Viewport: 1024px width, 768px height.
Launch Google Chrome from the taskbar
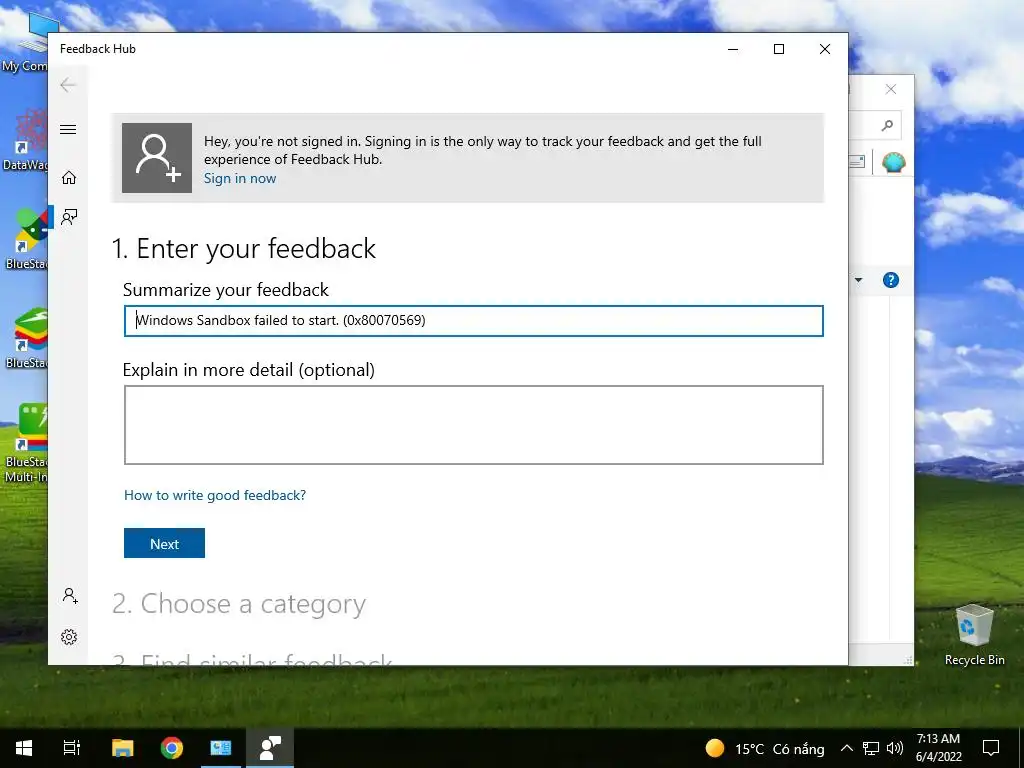172,748
